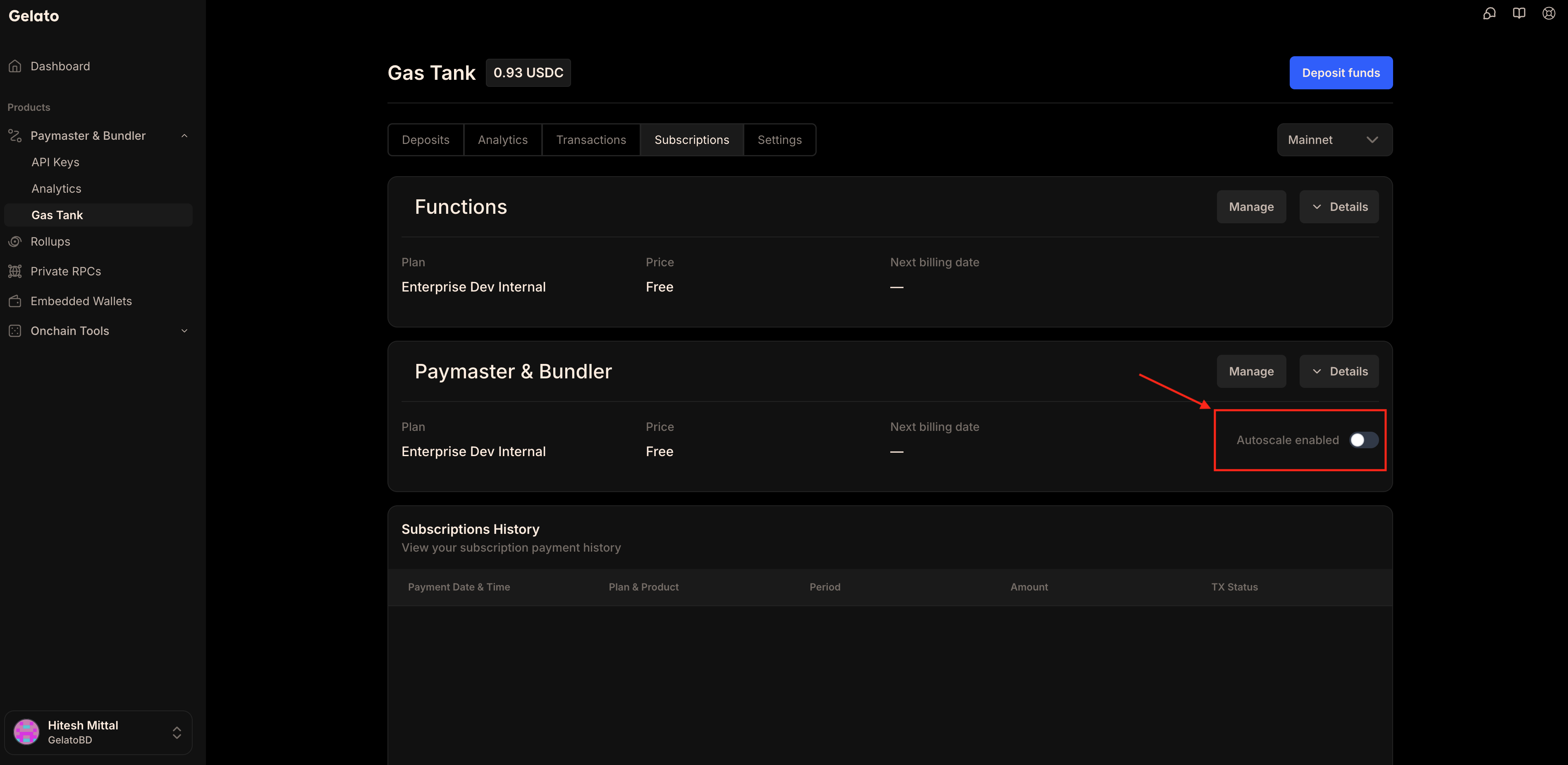Click the 'Autoscale enabled' label text

(1287, 440)
